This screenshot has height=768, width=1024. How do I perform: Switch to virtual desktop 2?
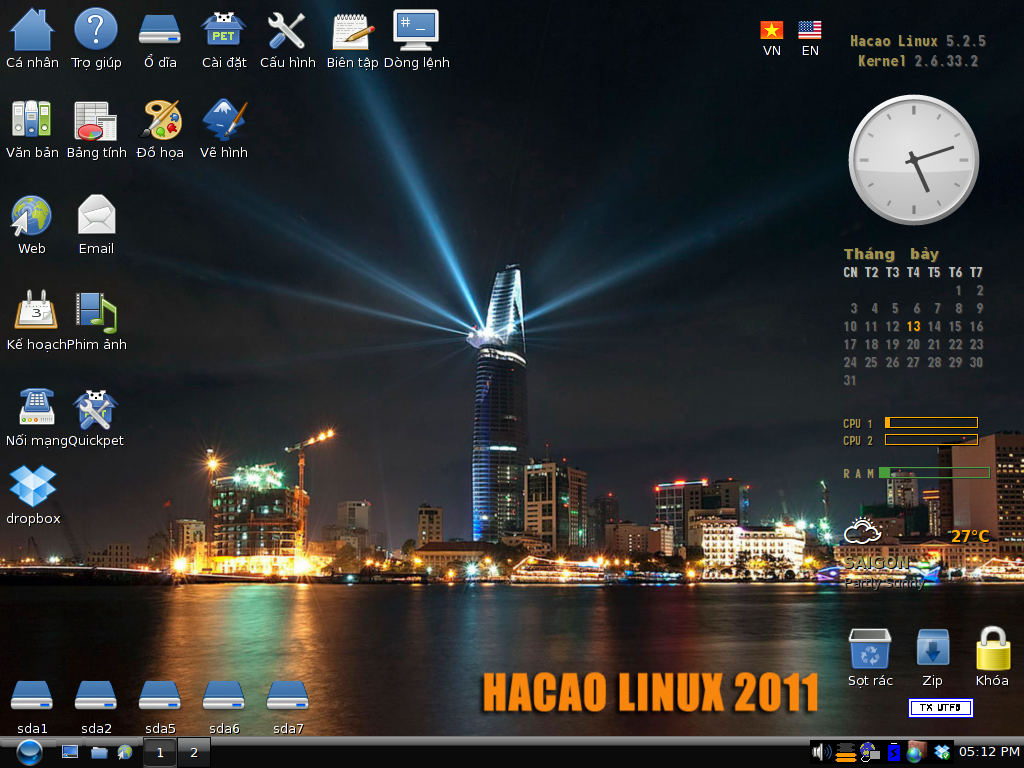tap(193, 753)
